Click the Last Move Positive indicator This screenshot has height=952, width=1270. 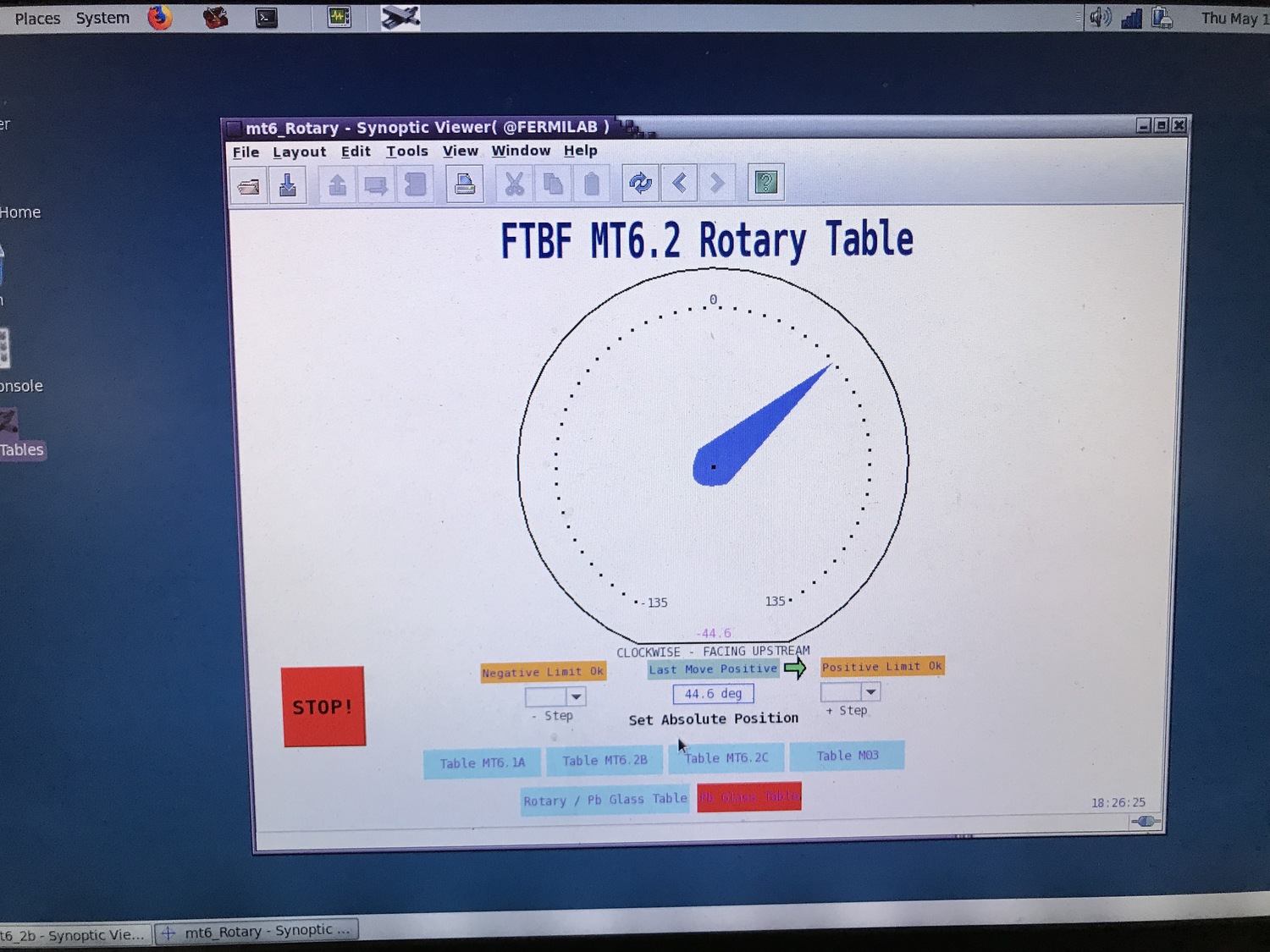[714, 669]
